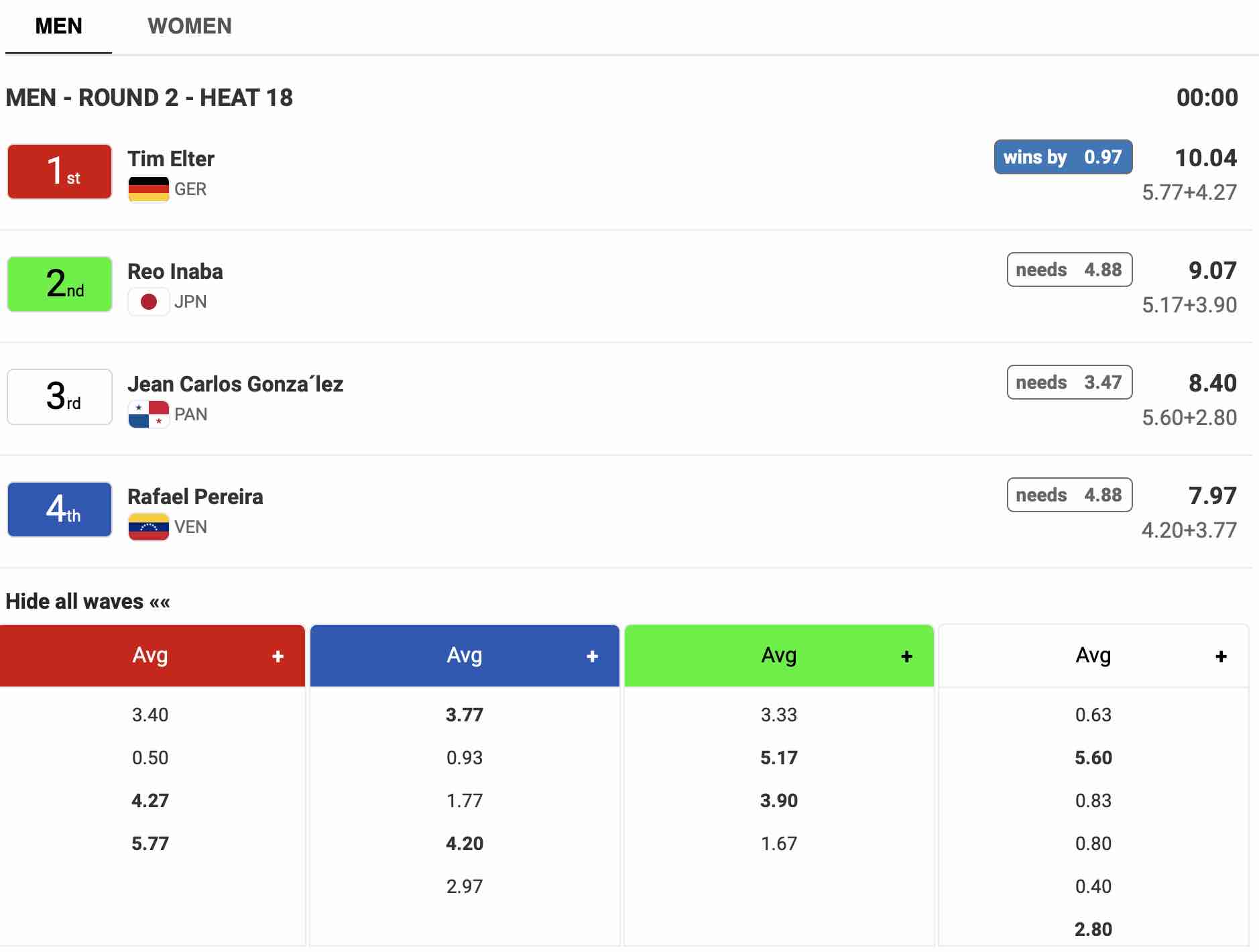Expand the blue Avg column plus icon

point(592,656)
